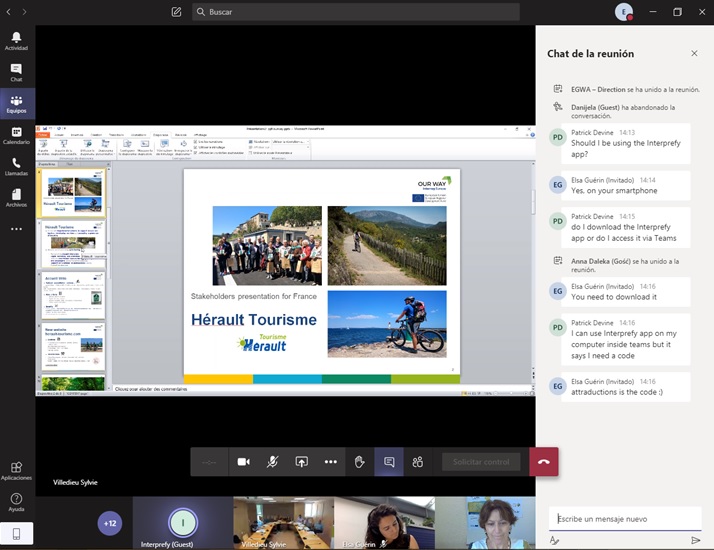714x550 pixels.
Task: Show the +12 additional participants
Action: [x=110, y=523]
